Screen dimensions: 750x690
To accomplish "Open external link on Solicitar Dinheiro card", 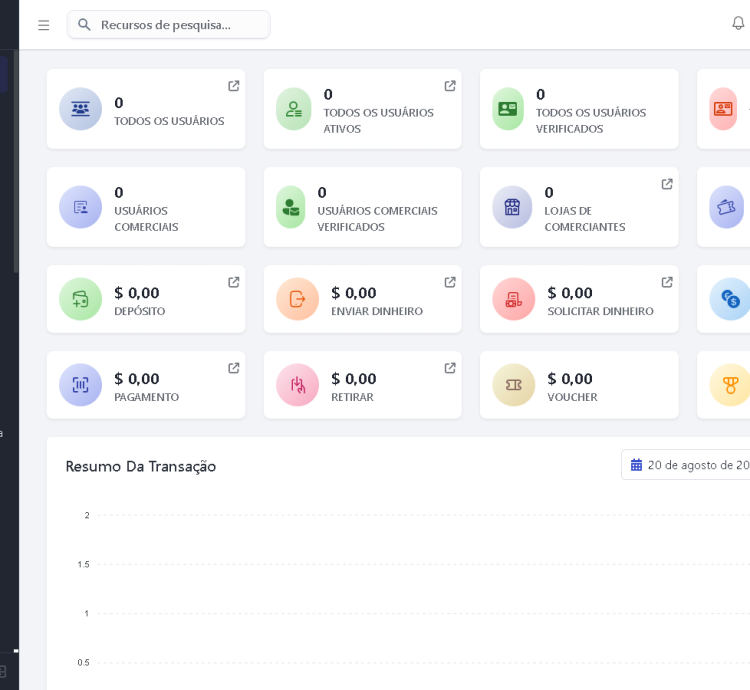I will (x=667, y=282).
